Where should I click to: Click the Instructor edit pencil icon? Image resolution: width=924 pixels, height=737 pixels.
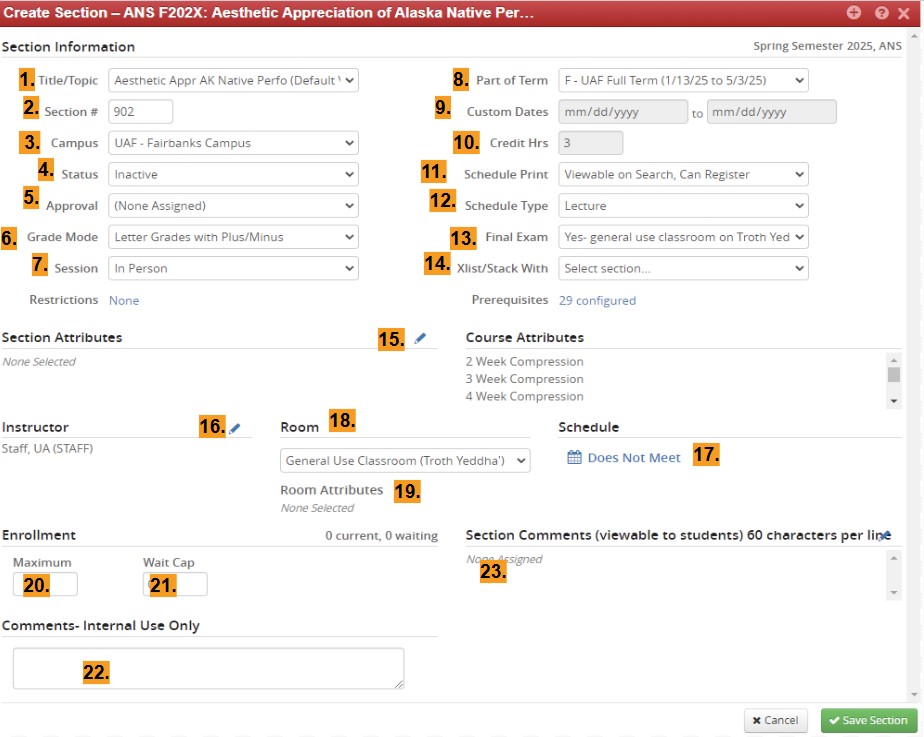click(235, 428)
